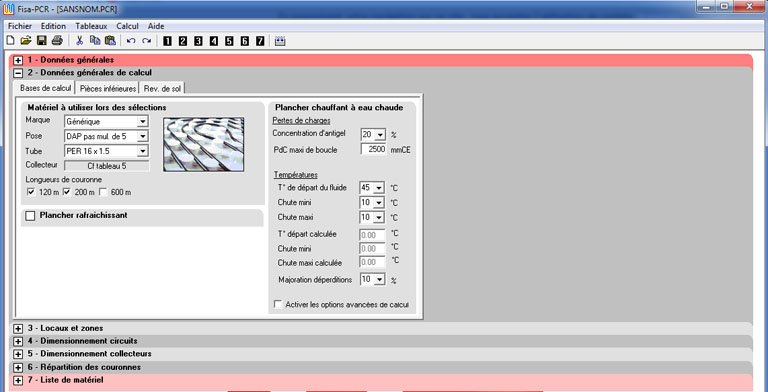
Task: Jump to section 7 toolbar icon
Action: tap(260, 41)
